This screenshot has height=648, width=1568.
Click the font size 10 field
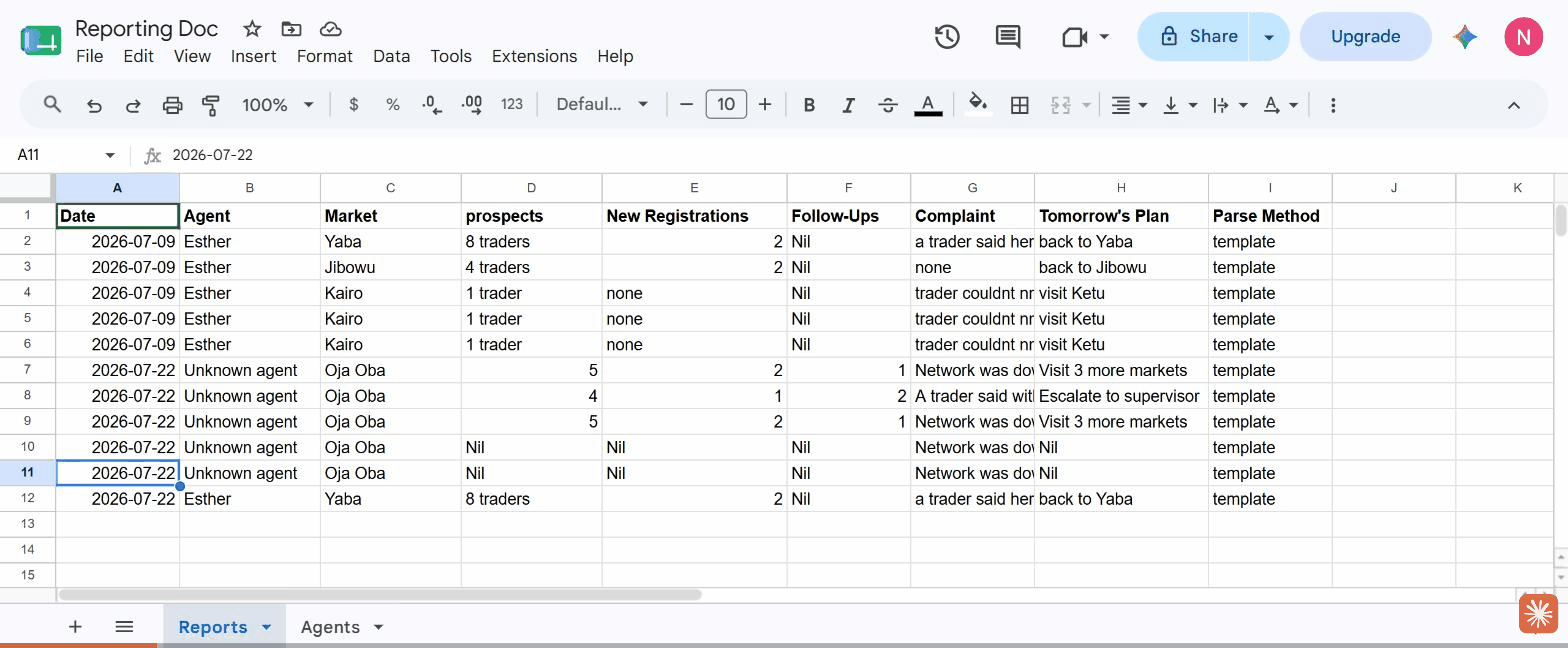pyautogui.click(x=726, y=104)
